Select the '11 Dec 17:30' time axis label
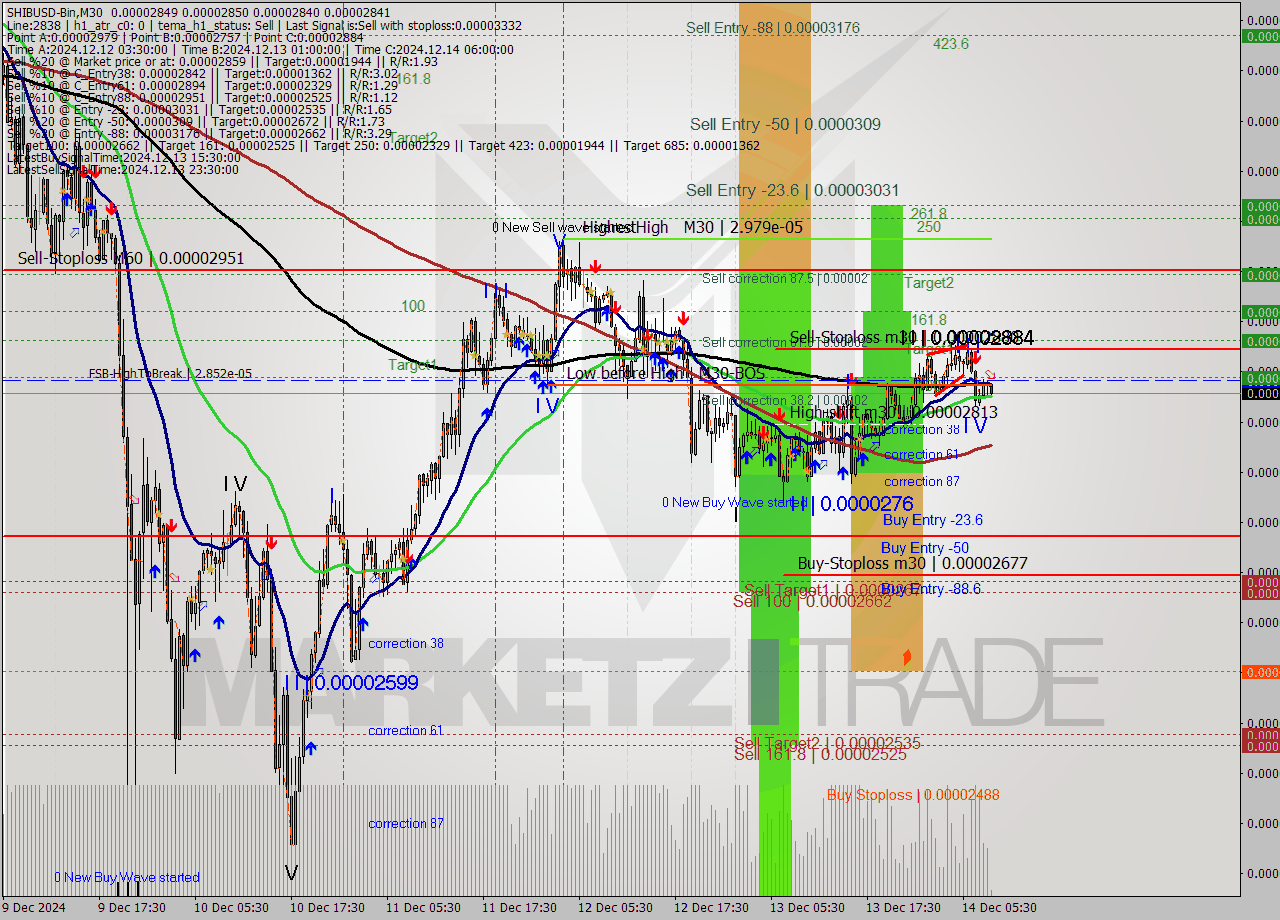Image resolution: width=1280 pixels, height=920 pixels. pyautogui.click(x=519, y=908)
